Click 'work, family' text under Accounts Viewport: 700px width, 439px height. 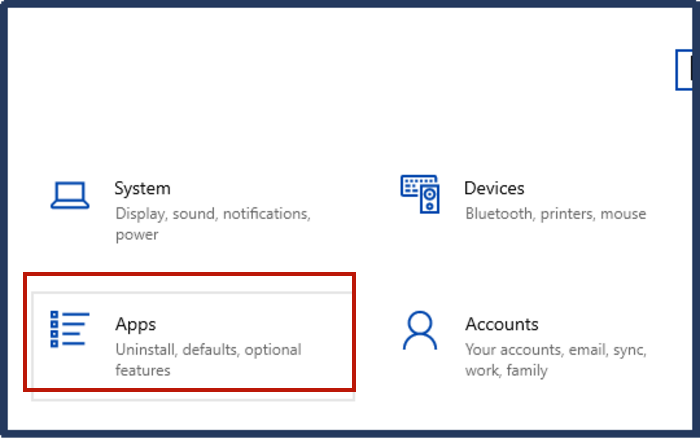506,371
